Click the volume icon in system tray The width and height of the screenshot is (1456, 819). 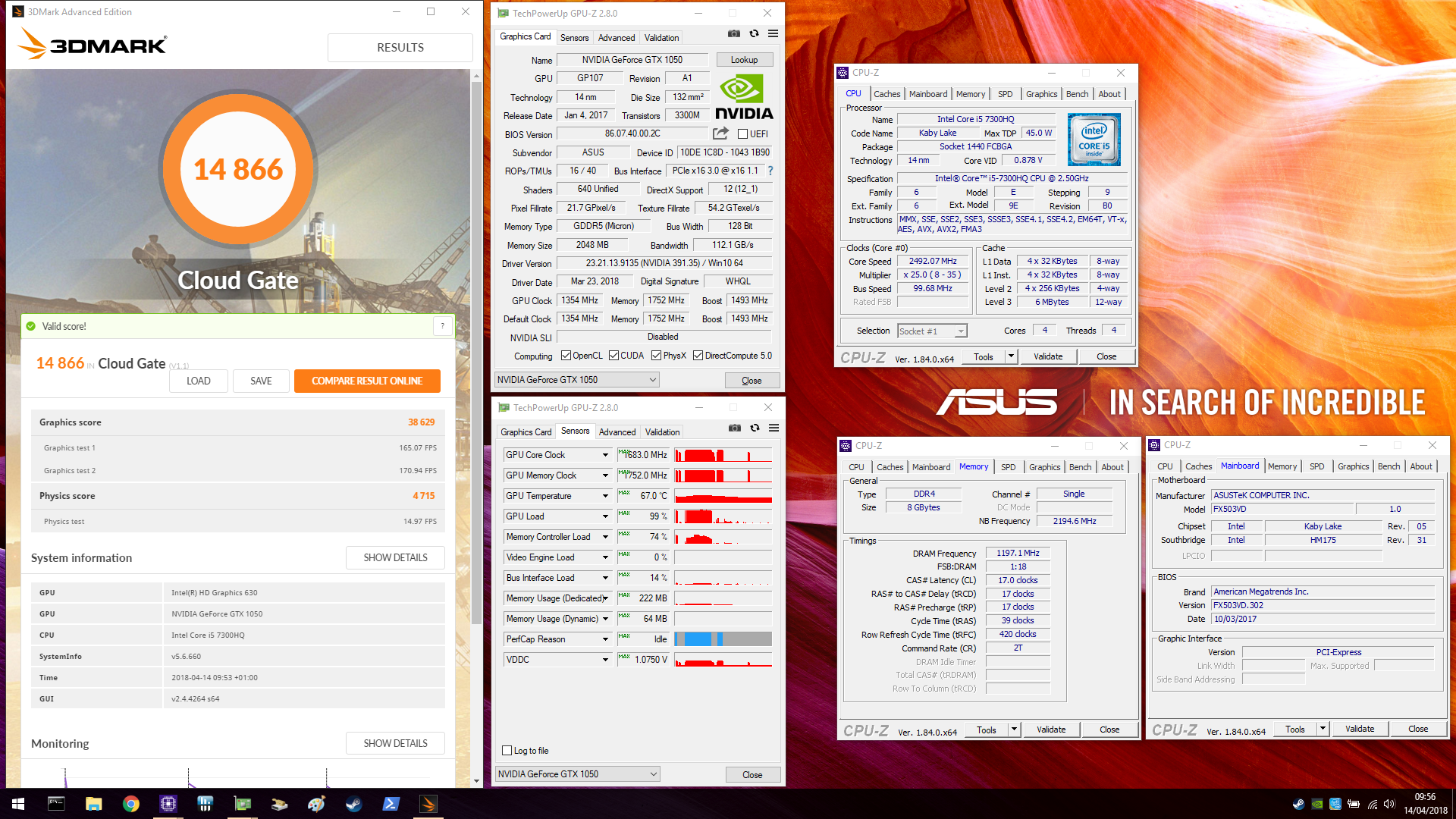pyautogui.click(x=1389, y=805)
